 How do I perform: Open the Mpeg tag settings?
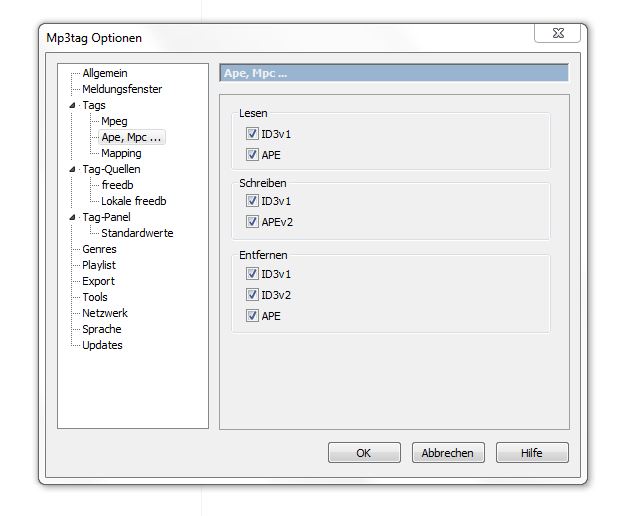114,121
